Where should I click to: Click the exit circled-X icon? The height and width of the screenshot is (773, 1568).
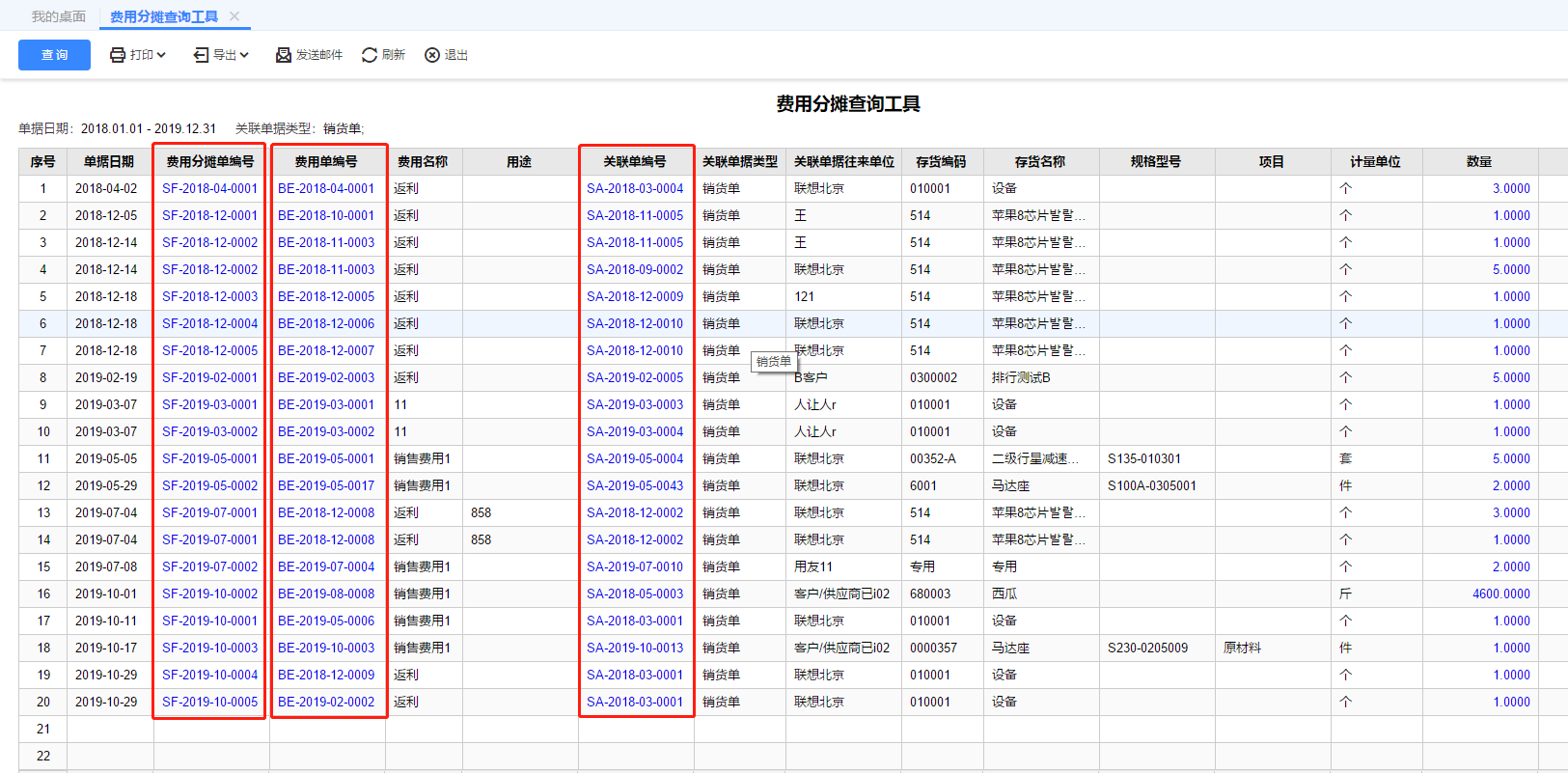click(432, 55)
